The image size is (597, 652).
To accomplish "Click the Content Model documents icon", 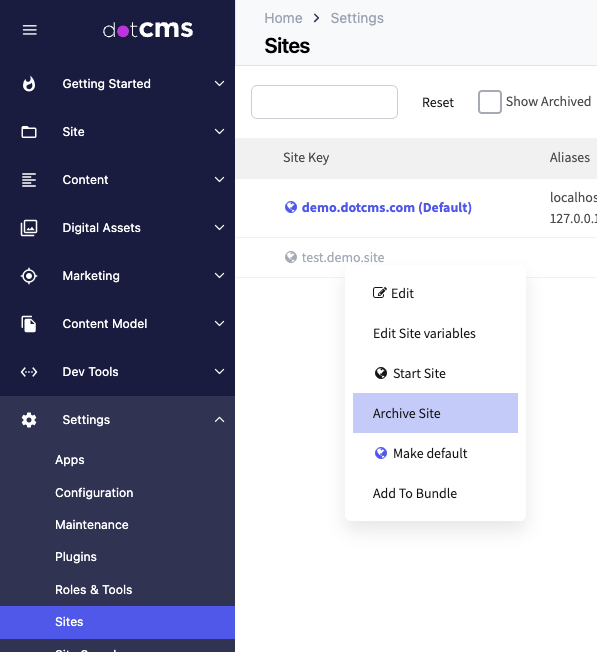I will click(29, 324).
